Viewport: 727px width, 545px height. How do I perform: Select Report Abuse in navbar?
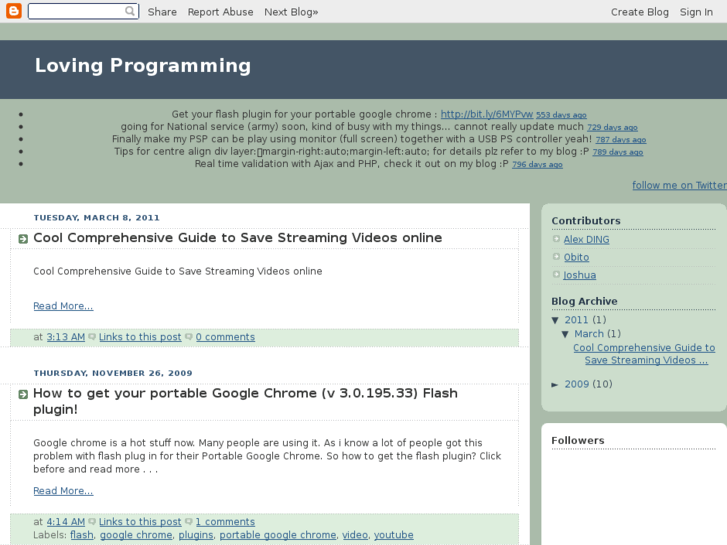[x=220, y=12]
